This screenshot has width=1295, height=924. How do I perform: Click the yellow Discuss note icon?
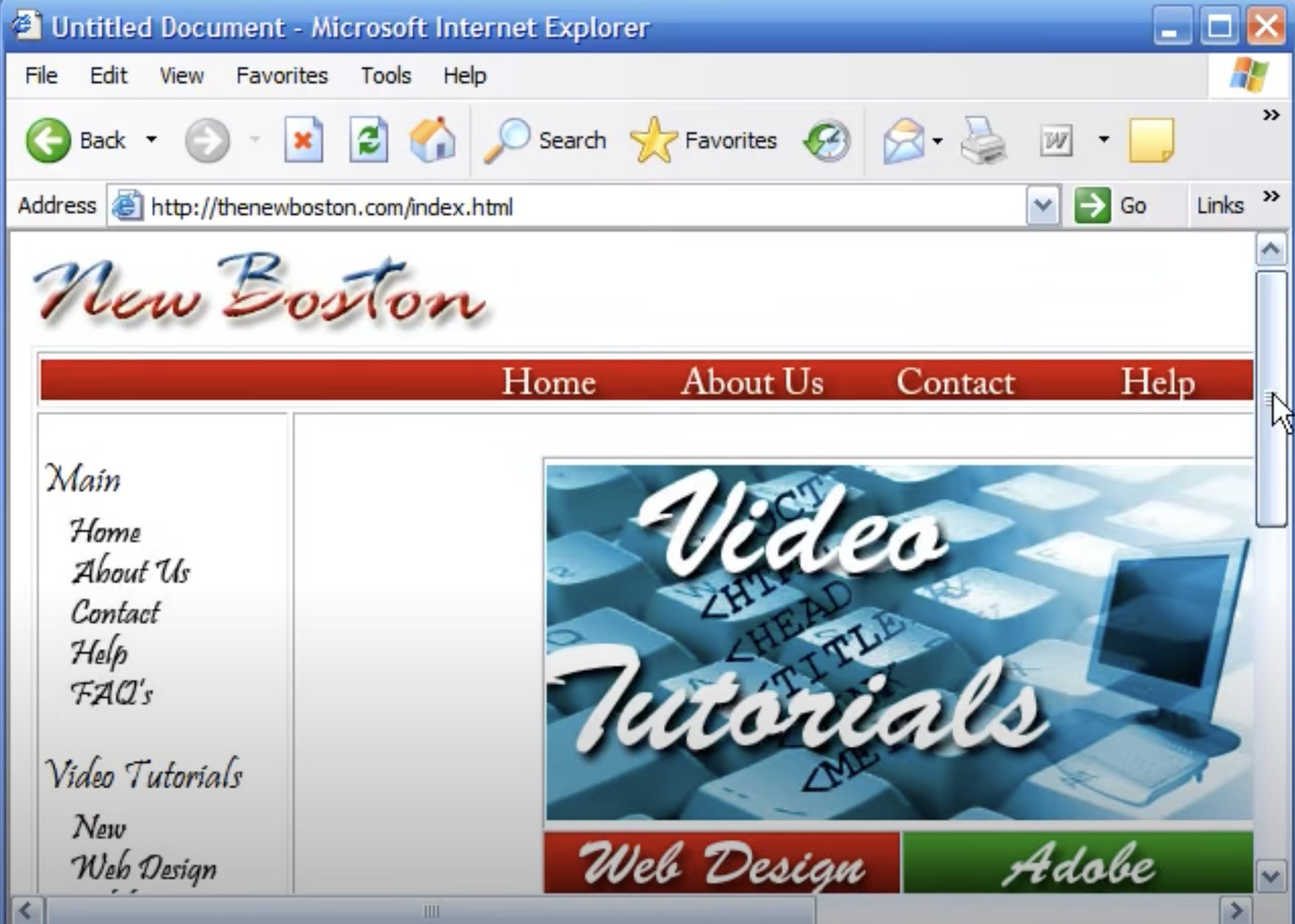tap(1151, 140)
